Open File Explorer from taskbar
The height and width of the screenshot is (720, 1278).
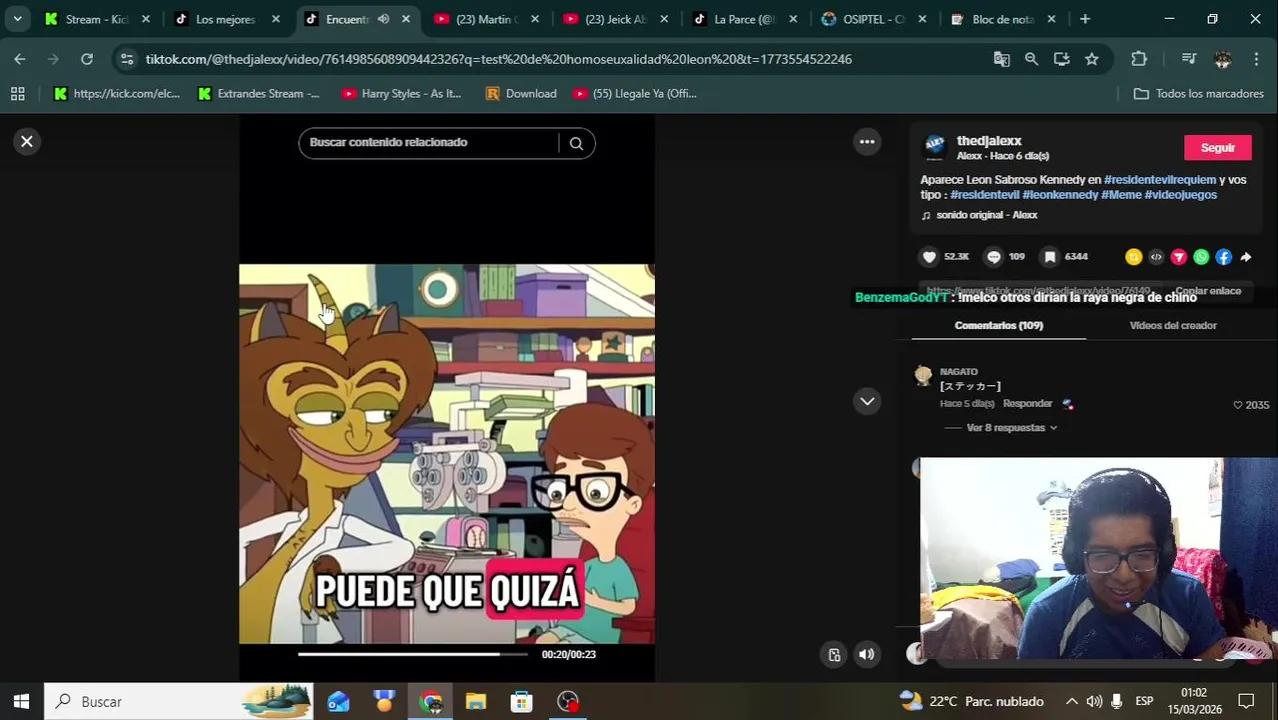[476, 702]
